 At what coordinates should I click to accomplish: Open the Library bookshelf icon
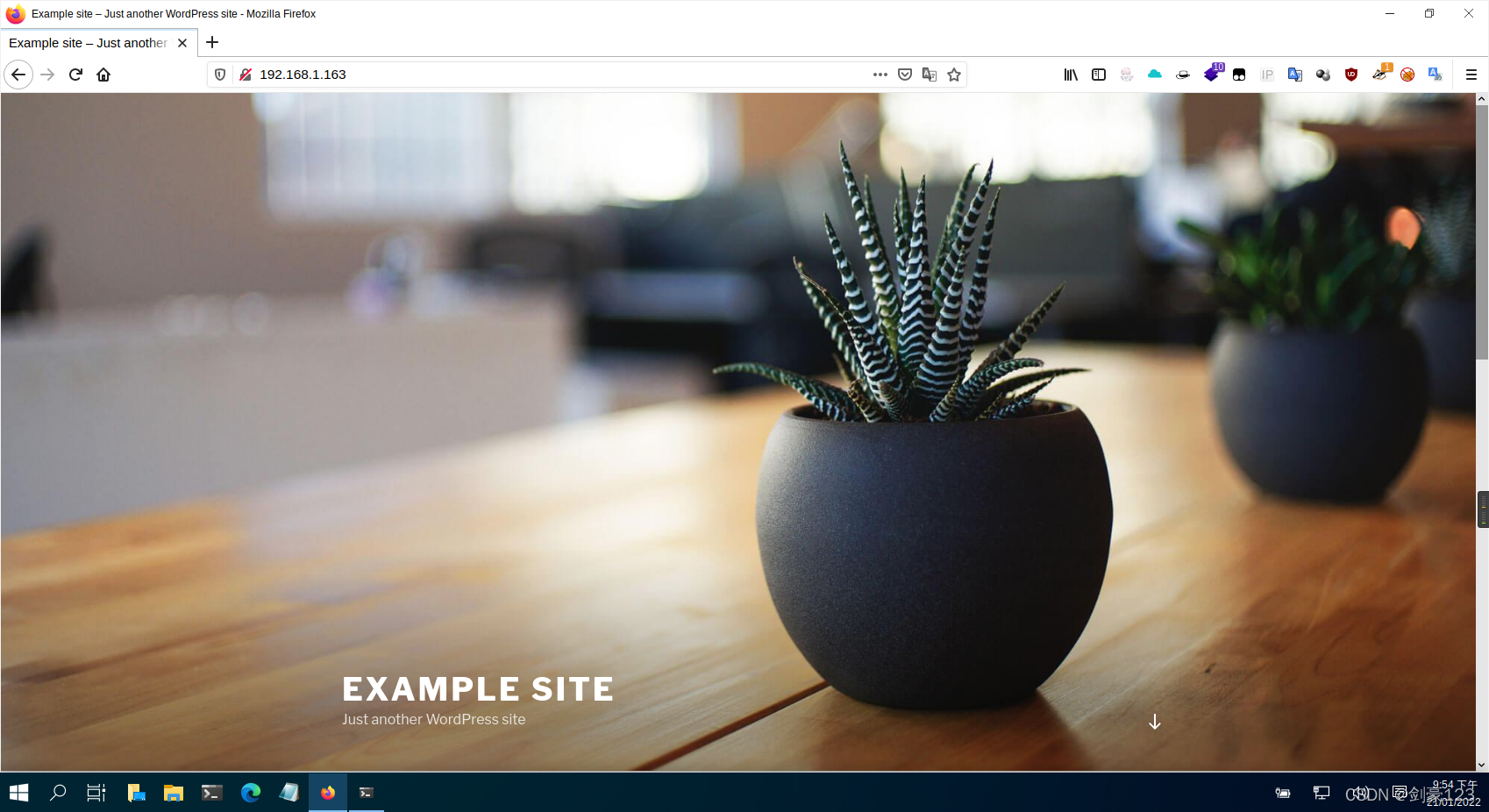(x=1071, y=75)
